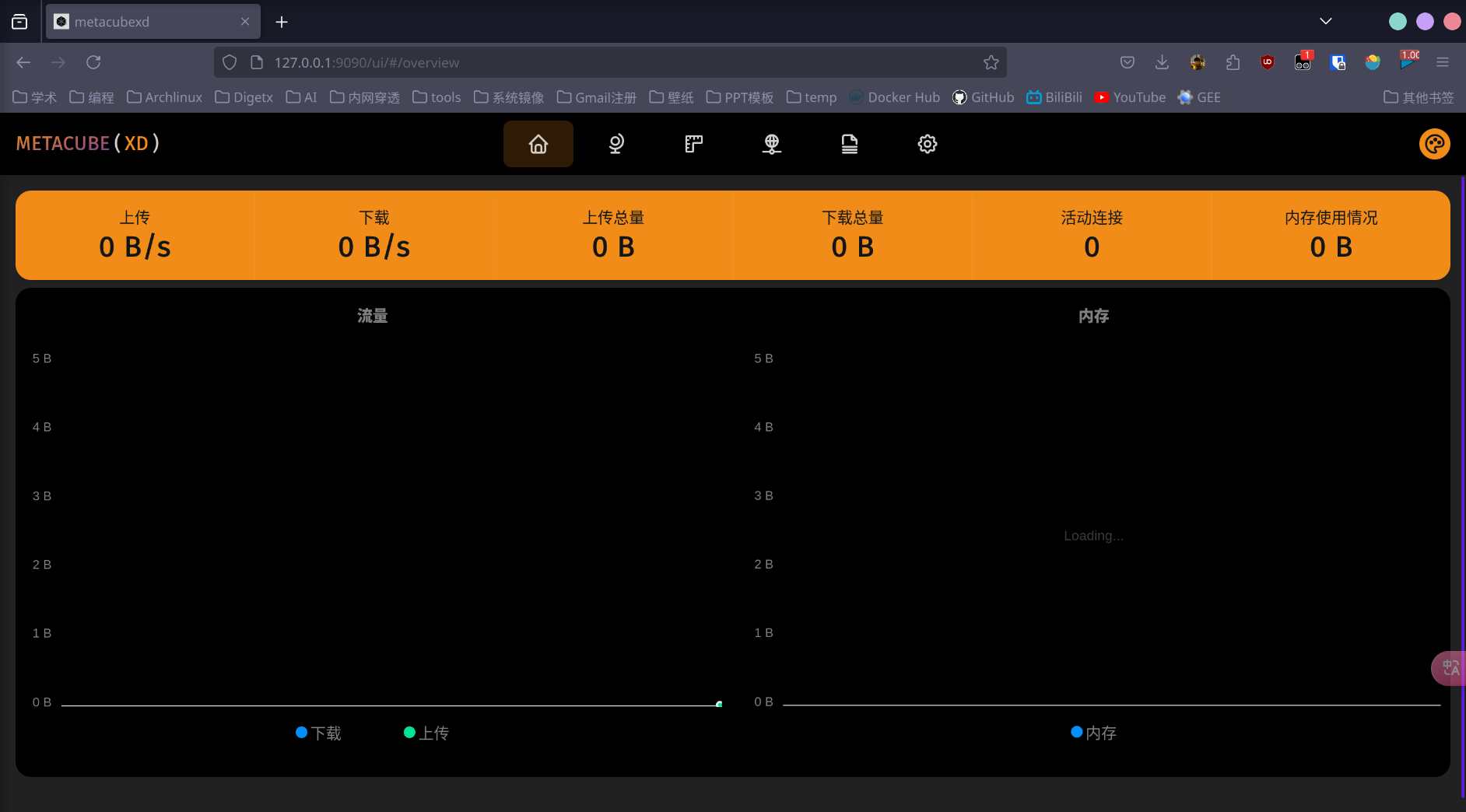Image resolution: width=1466 pixels, height=812 pixels.
Task: Open the connections network icon
Action: pyautogui.click(x=771, y=144)
